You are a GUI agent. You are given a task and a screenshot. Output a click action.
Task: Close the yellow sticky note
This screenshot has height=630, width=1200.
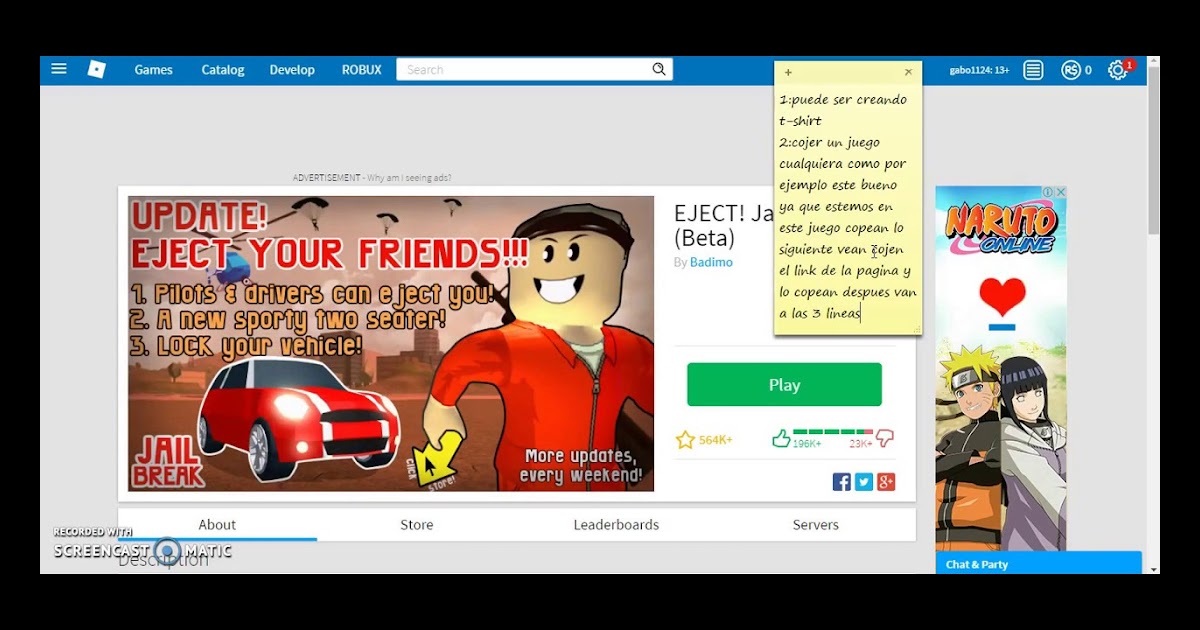[x=908, y=73]
